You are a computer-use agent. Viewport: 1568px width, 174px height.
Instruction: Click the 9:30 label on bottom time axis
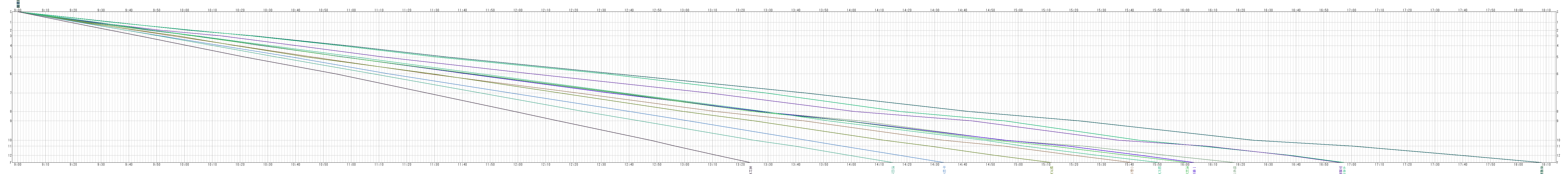coord(101,164)
